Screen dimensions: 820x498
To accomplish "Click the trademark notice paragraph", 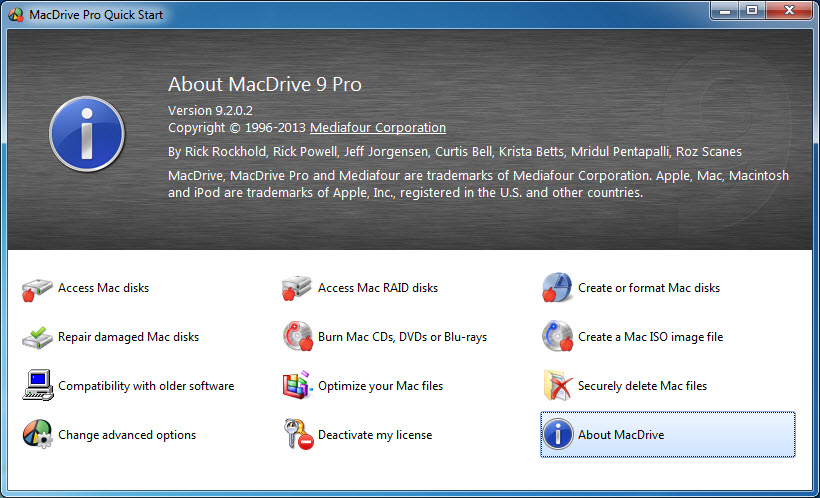I will tap(478, 184).
